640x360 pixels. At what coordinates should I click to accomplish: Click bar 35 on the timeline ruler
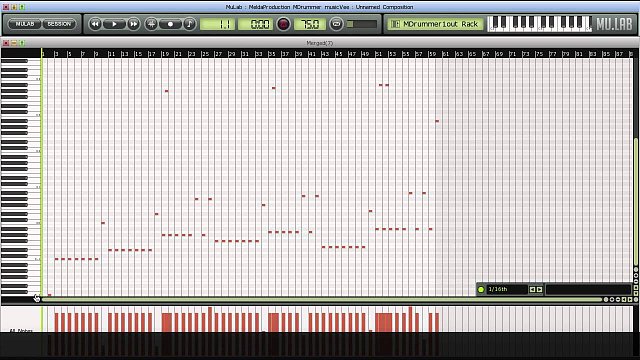pyautogui.click(x=272, y=54)
